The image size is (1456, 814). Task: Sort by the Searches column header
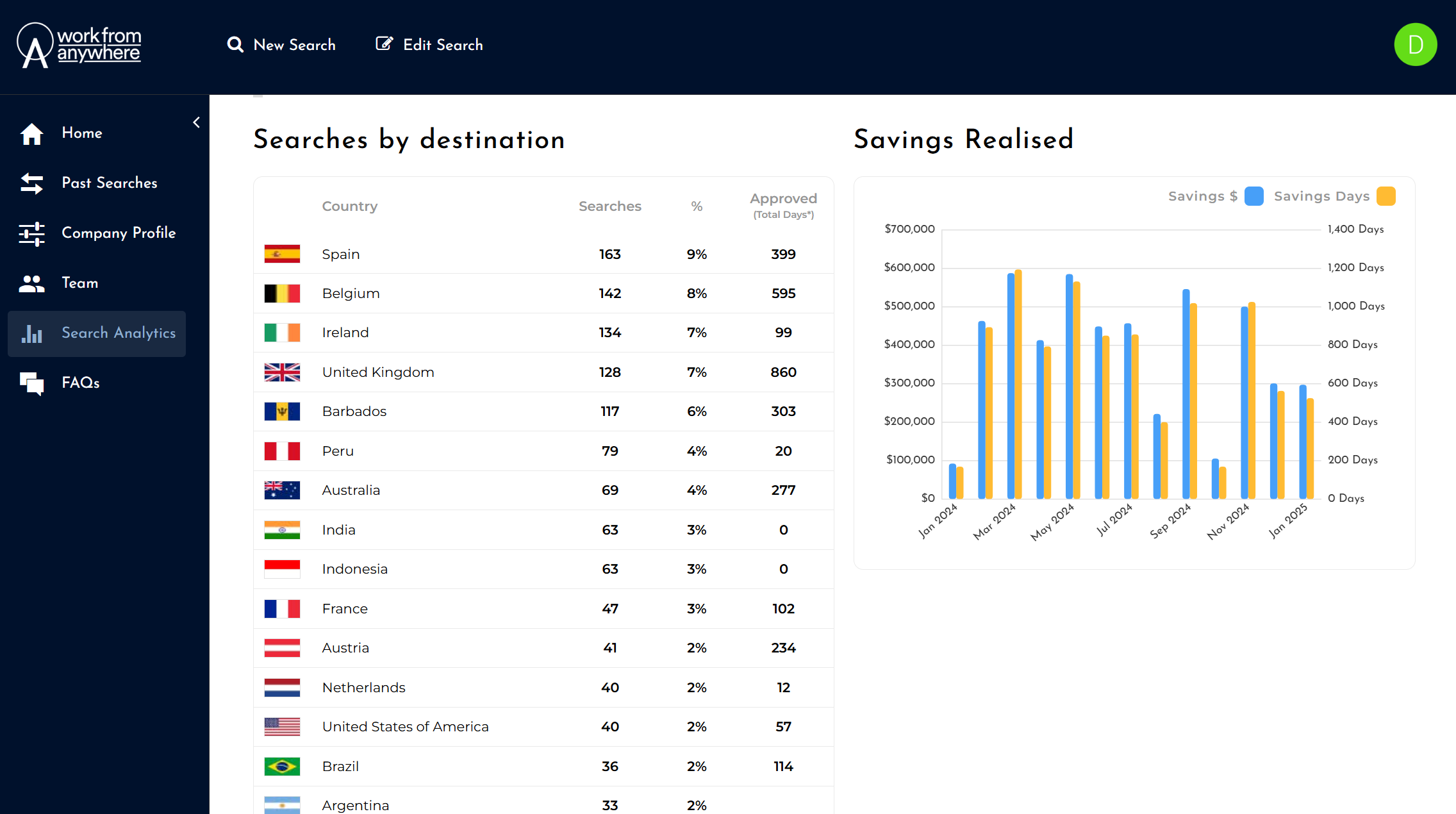609,206
